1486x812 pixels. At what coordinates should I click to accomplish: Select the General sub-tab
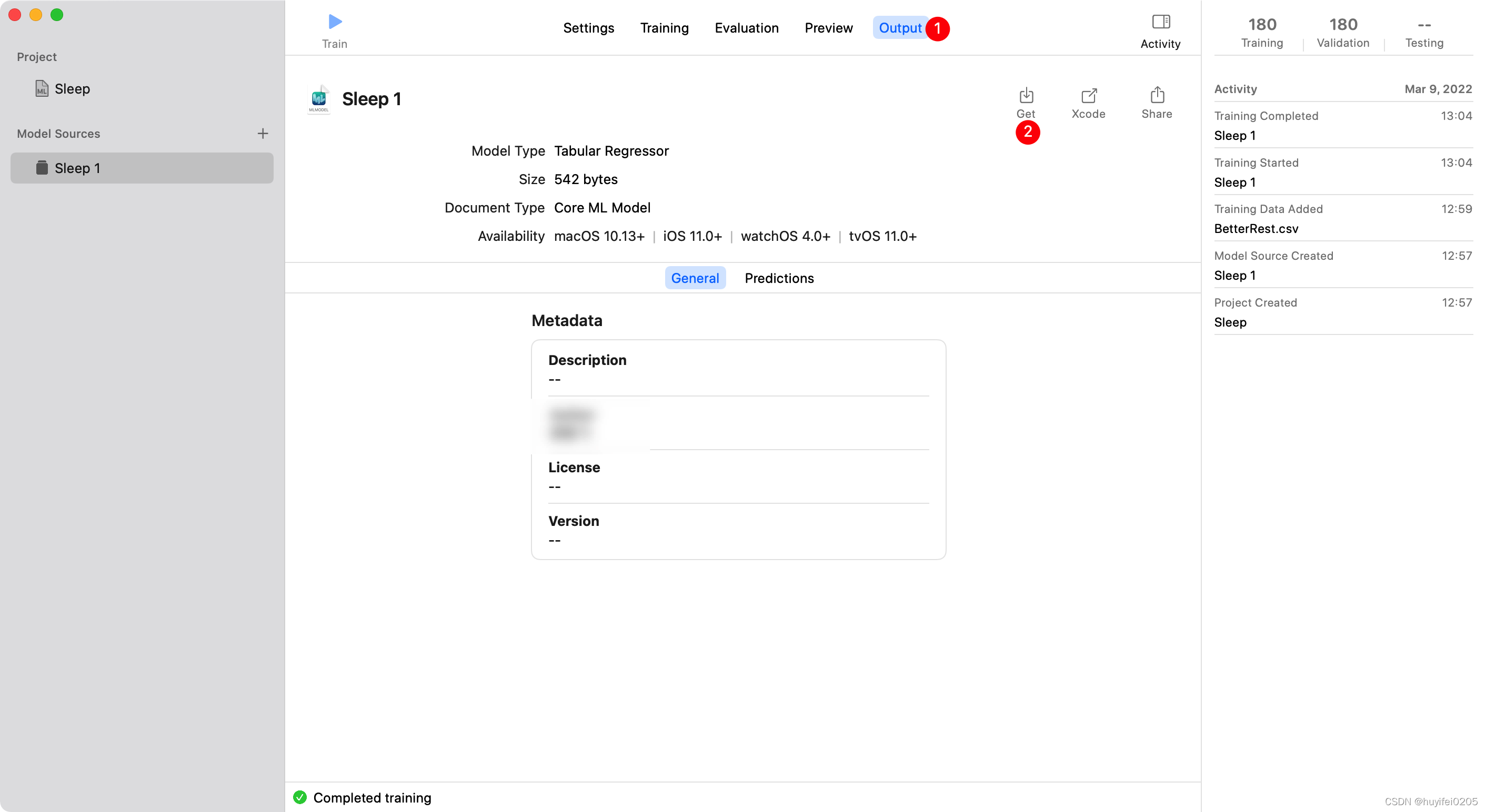click(695, 278)
